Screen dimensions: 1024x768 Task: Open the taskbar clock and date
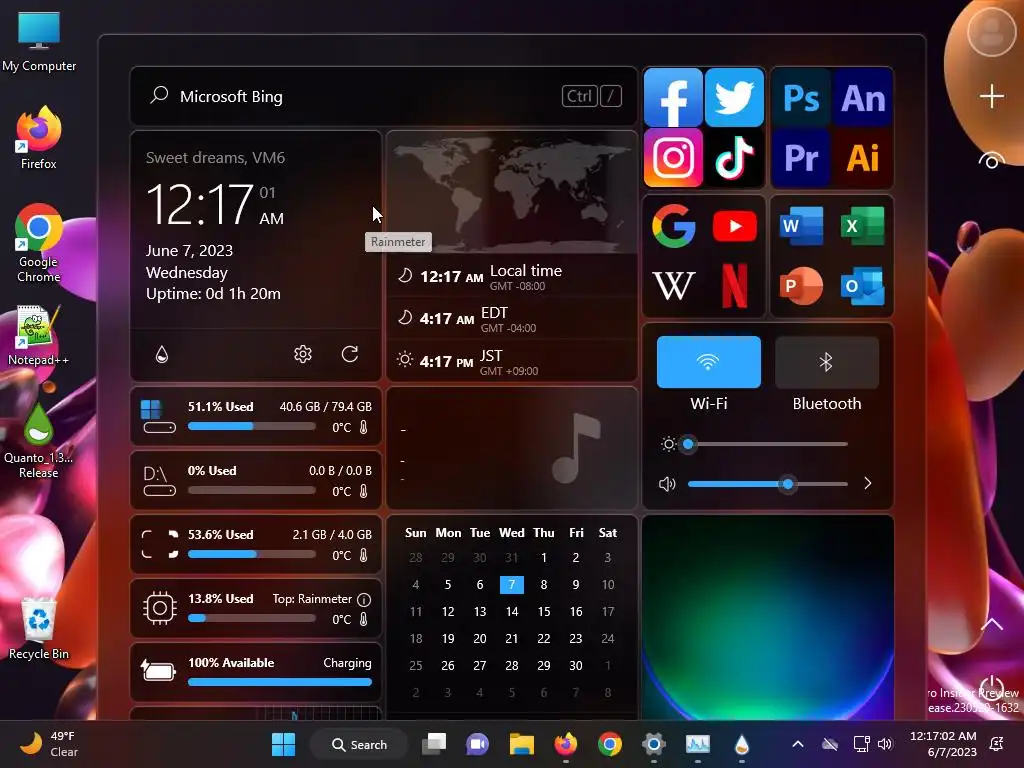click(x=942, y=744)
